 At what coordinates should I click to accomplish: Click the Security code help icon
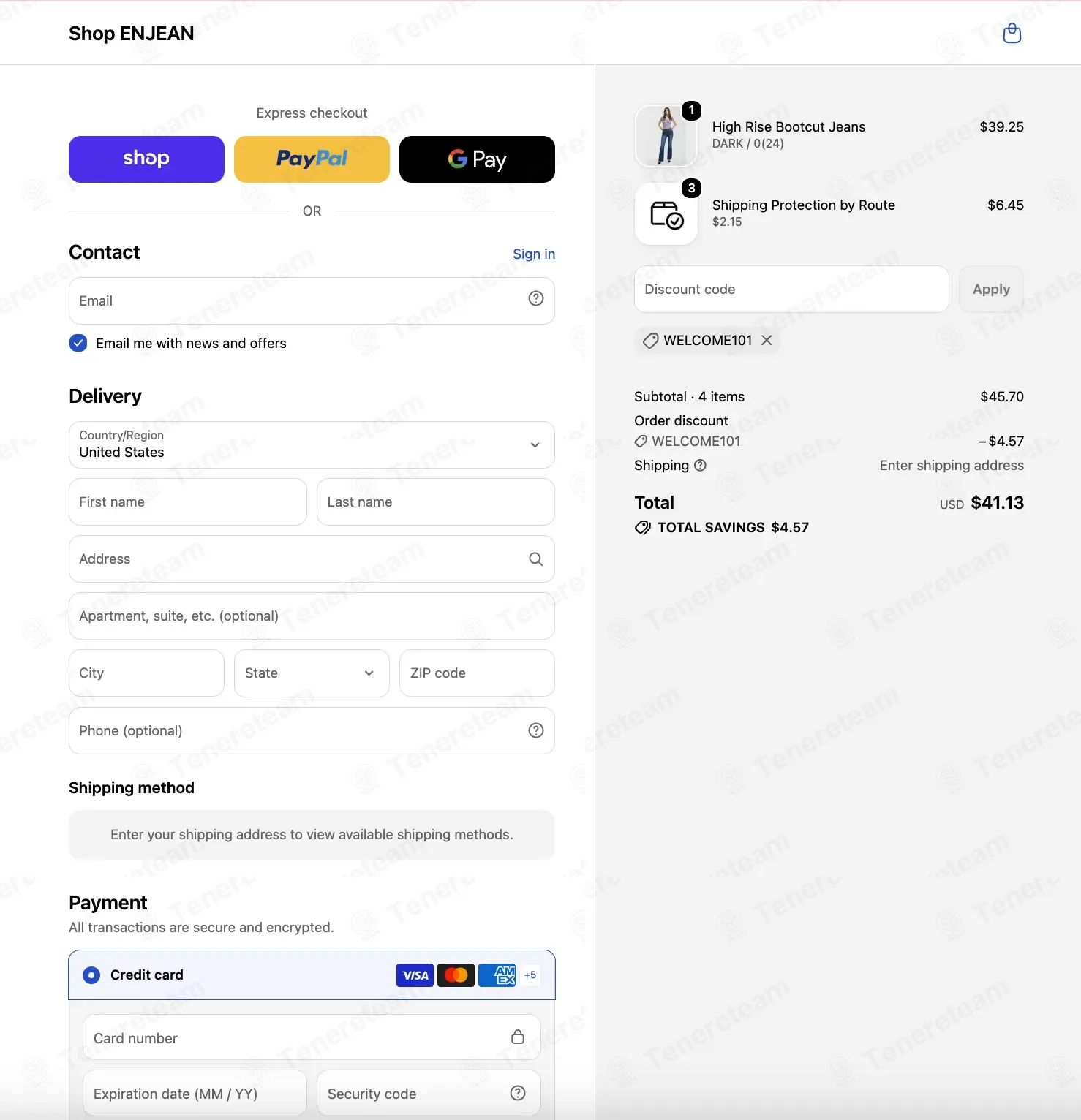[x=518, y=1093]
